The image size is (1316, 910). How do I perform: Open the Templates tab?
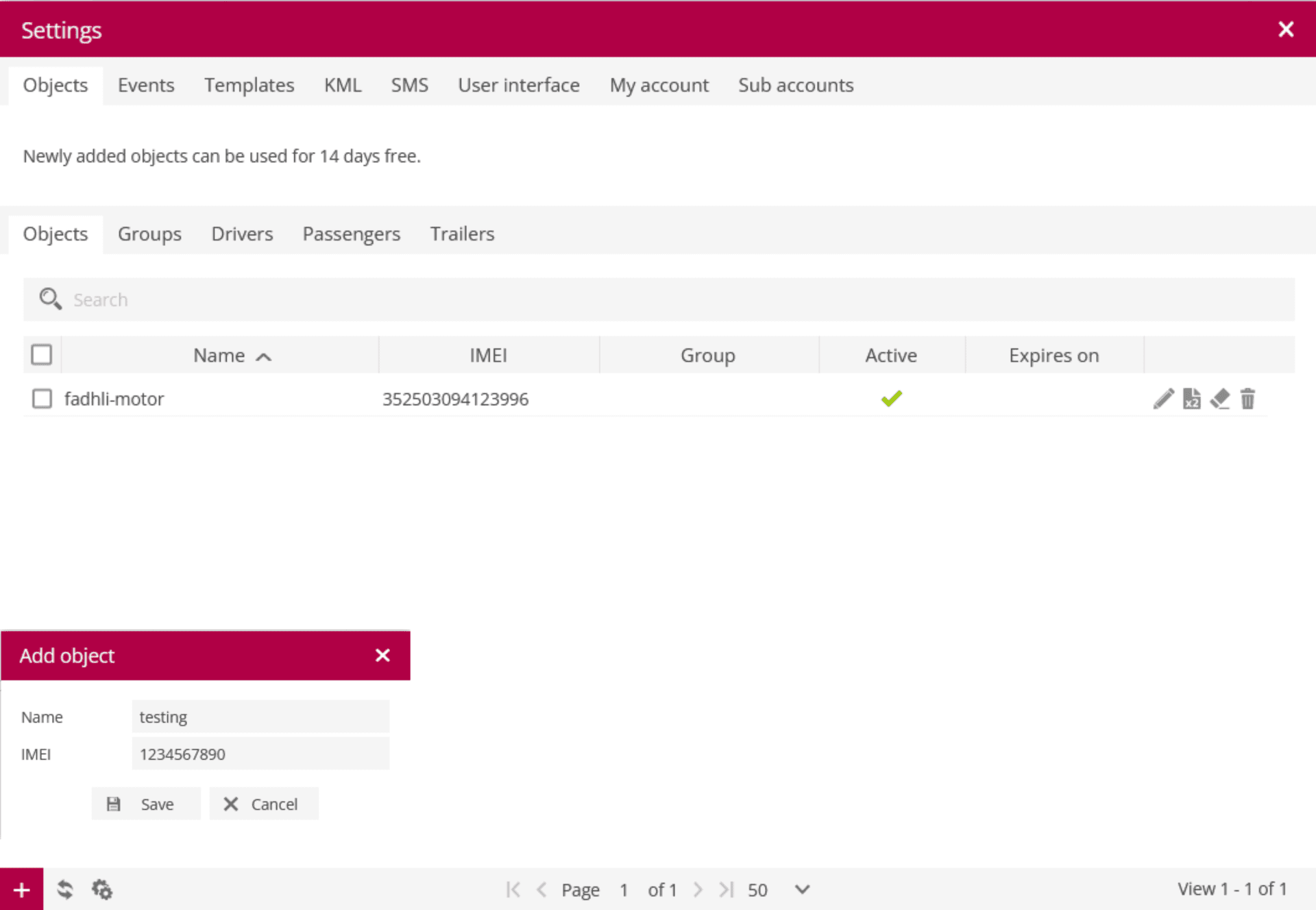[249, 85]
